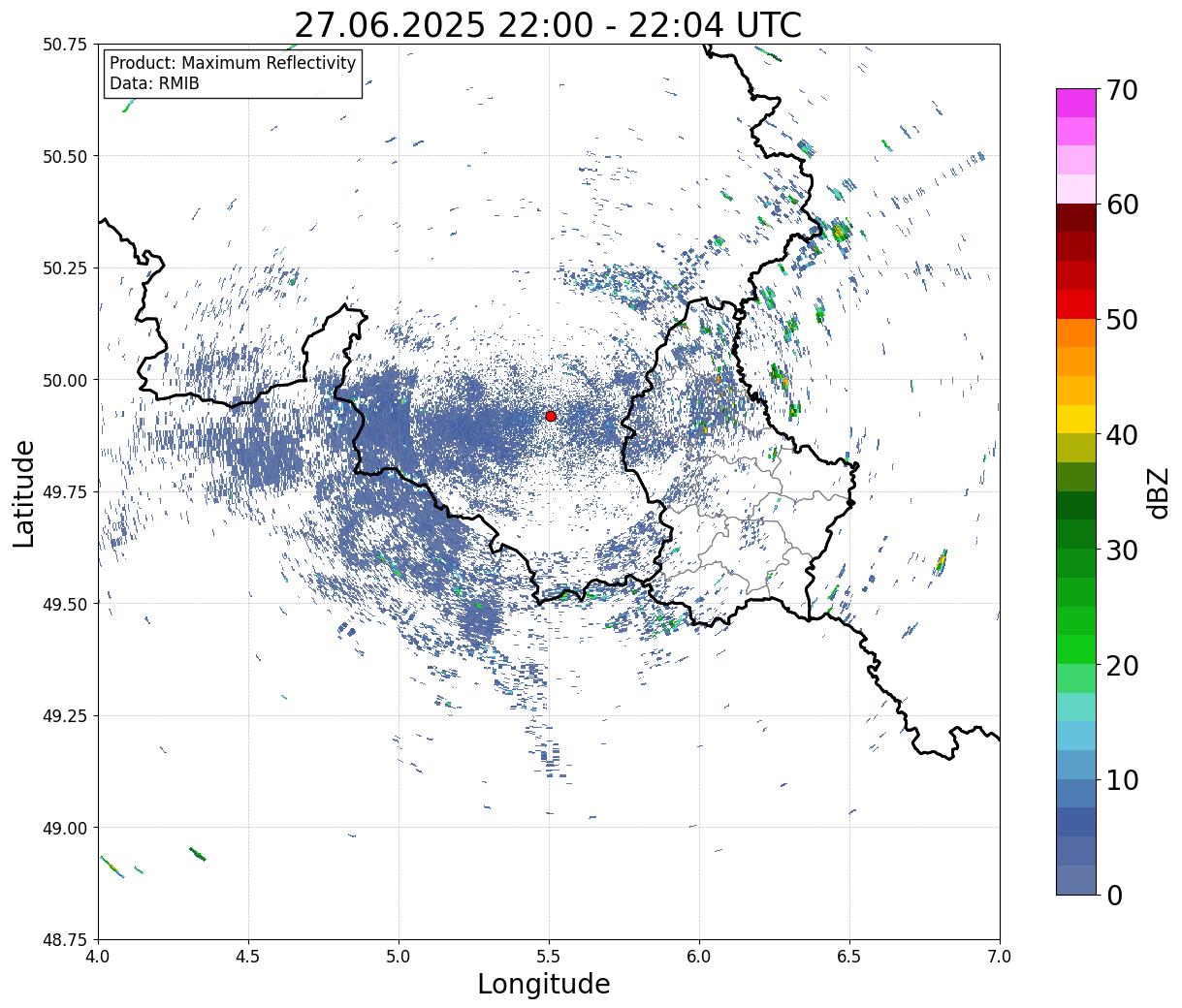Click the orange swatch just below 50 dBZ
The height and width of the screenshot is (1008, 1182).
click(x=1076, y=333)
